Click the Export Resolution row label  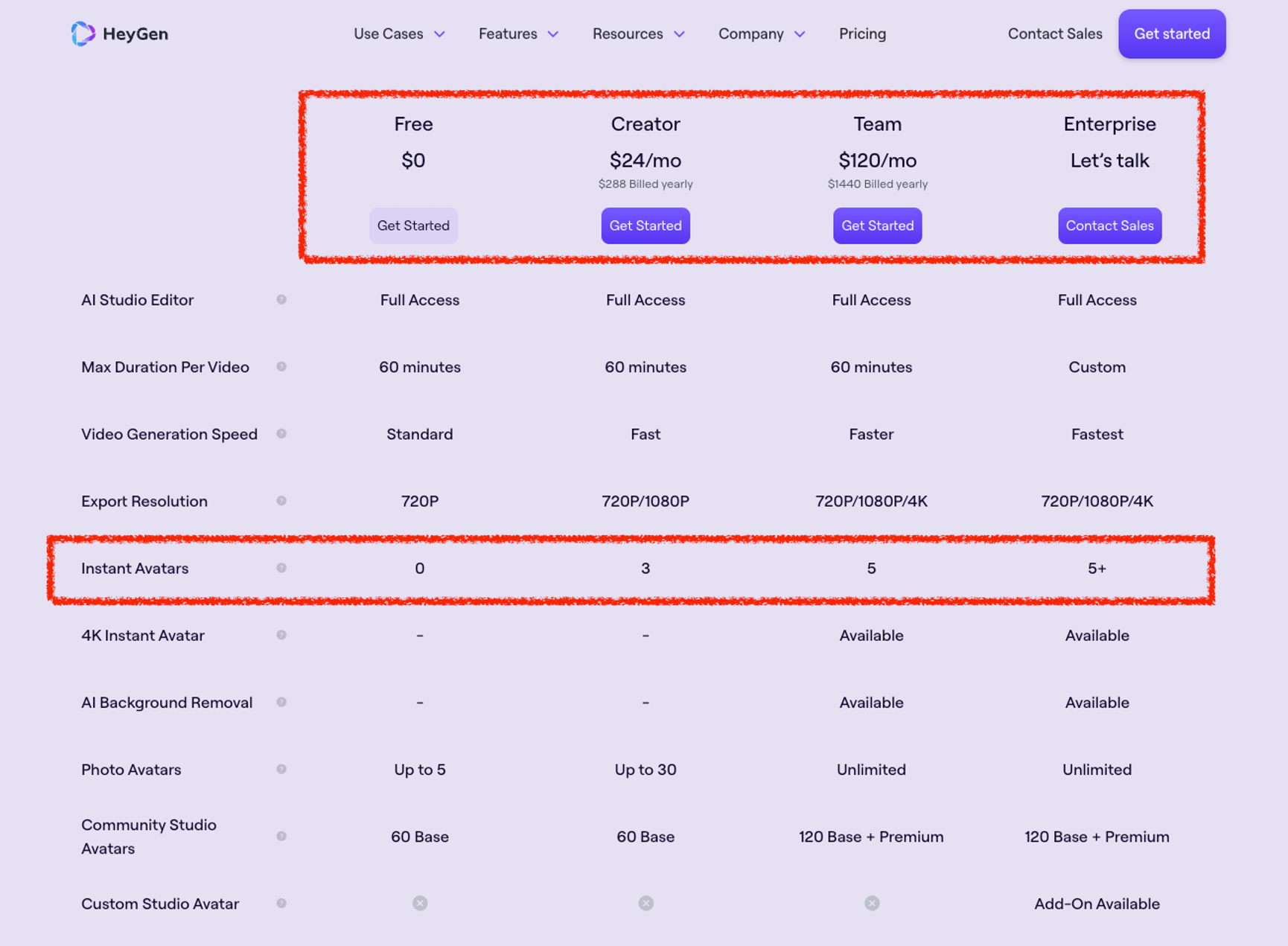[x=144, y=501]
